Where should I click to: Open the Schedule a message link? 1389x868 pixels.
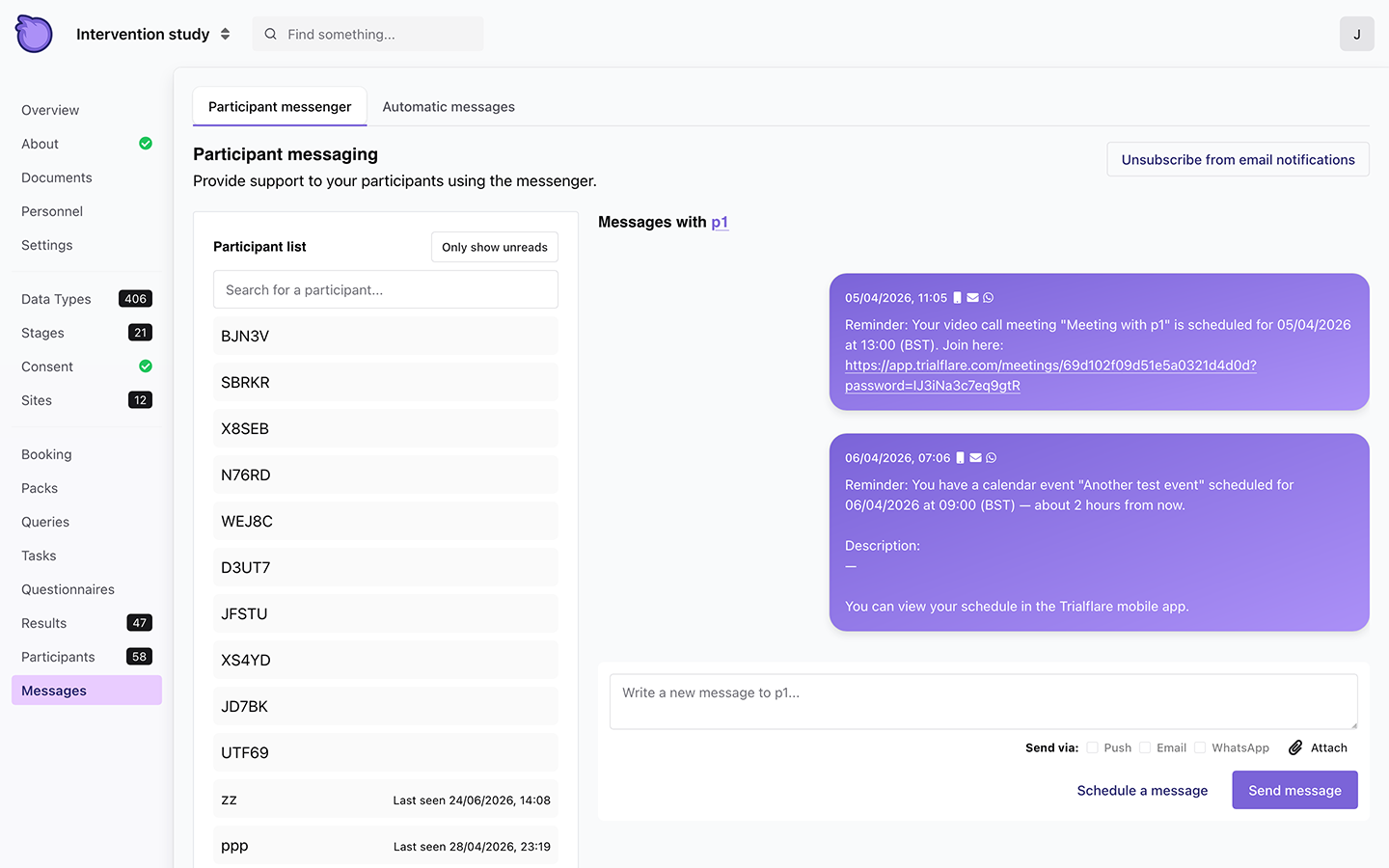coord(1142,790)
